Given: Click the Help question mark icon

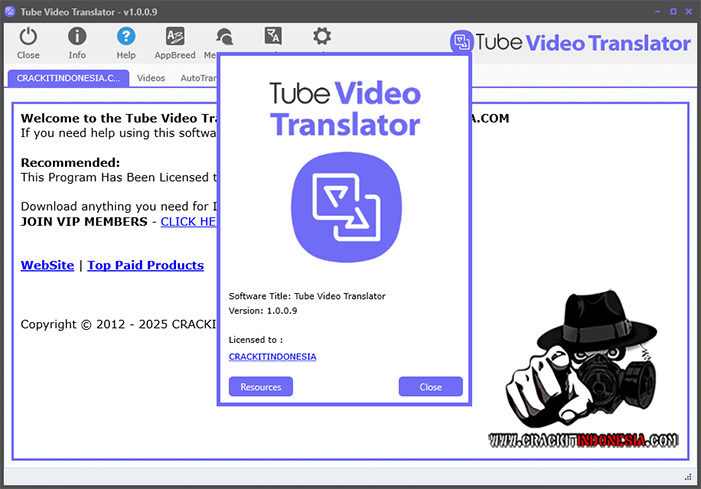Looking at the screenshot, I should click(x=126, y=37).
